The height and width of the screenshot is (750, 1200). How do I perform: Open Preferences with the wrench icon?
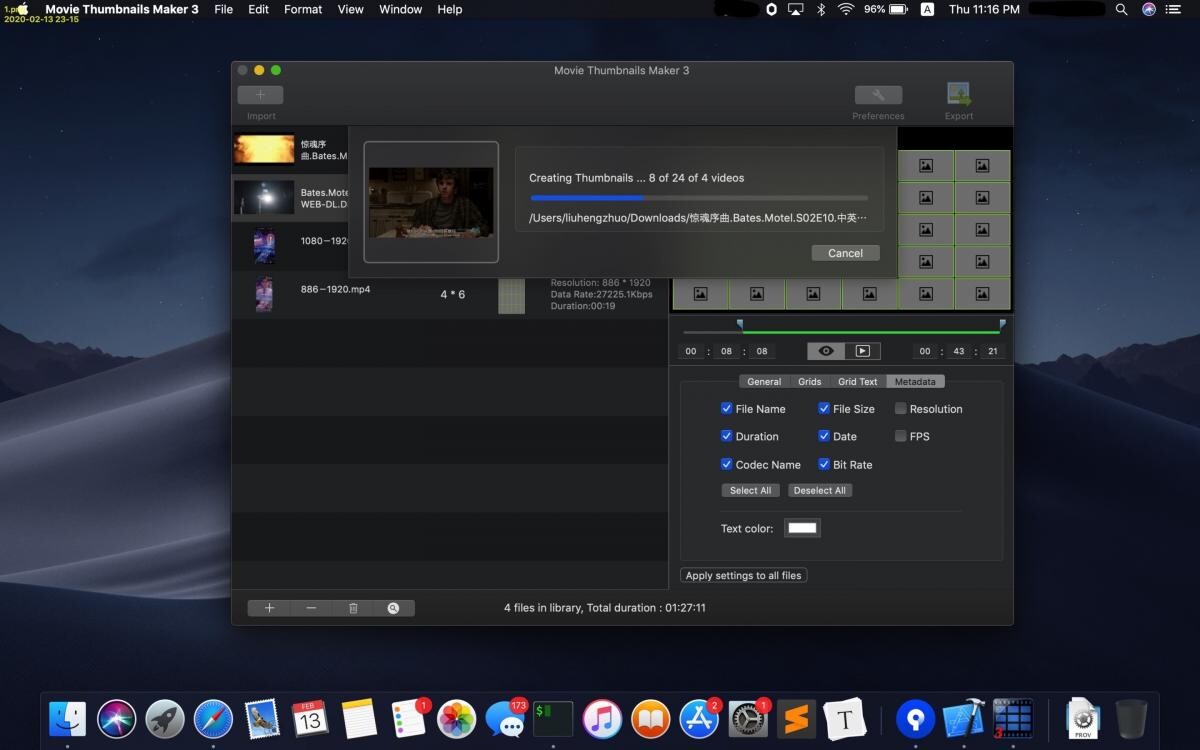click(x=878, y=95)
